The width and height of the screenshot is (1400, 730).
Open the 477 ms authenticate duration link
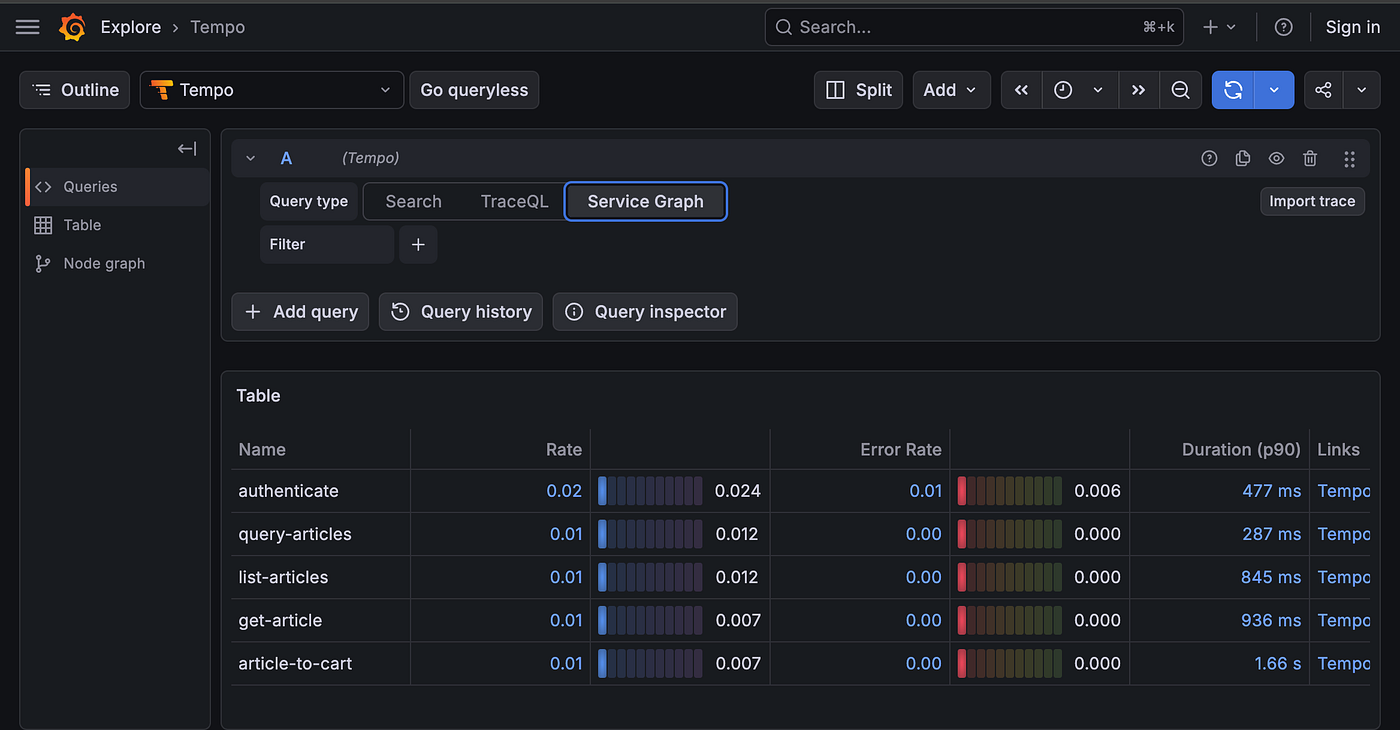(1271, 491)
